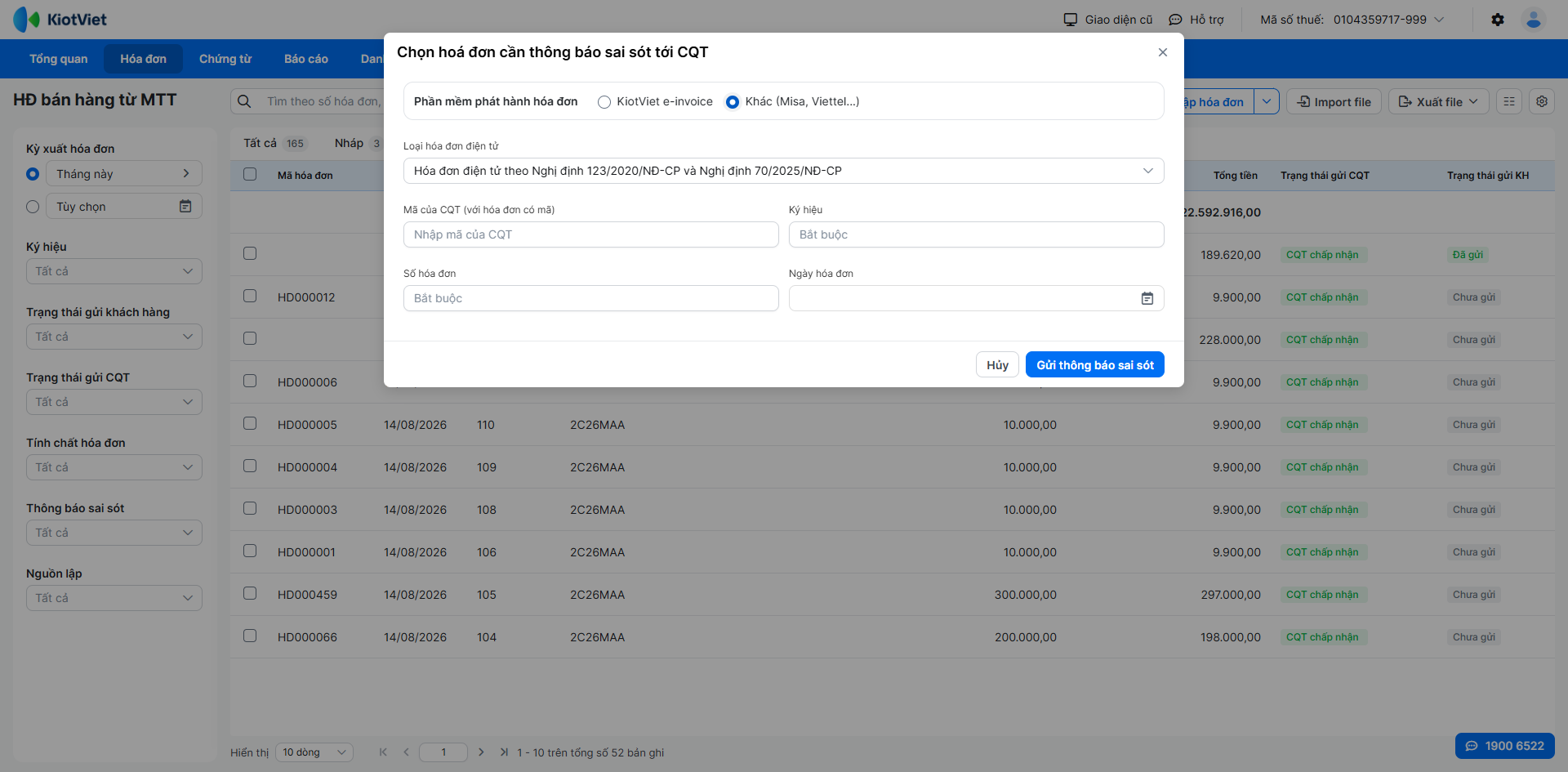Click the Đã gửi status badge
This screenshot has width=1568, height=772.
pyautogui.click(x=1468, y=255)
